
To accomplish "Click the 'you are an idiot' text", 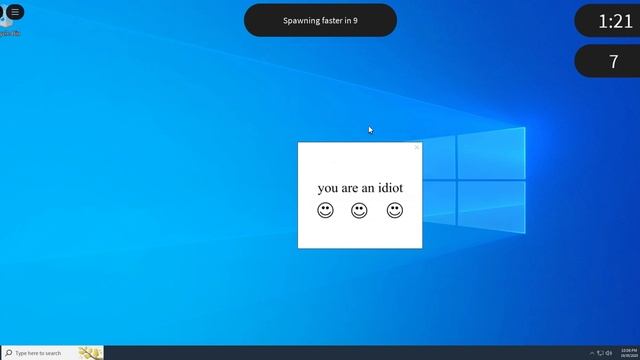I will click(x=360, y=188).
